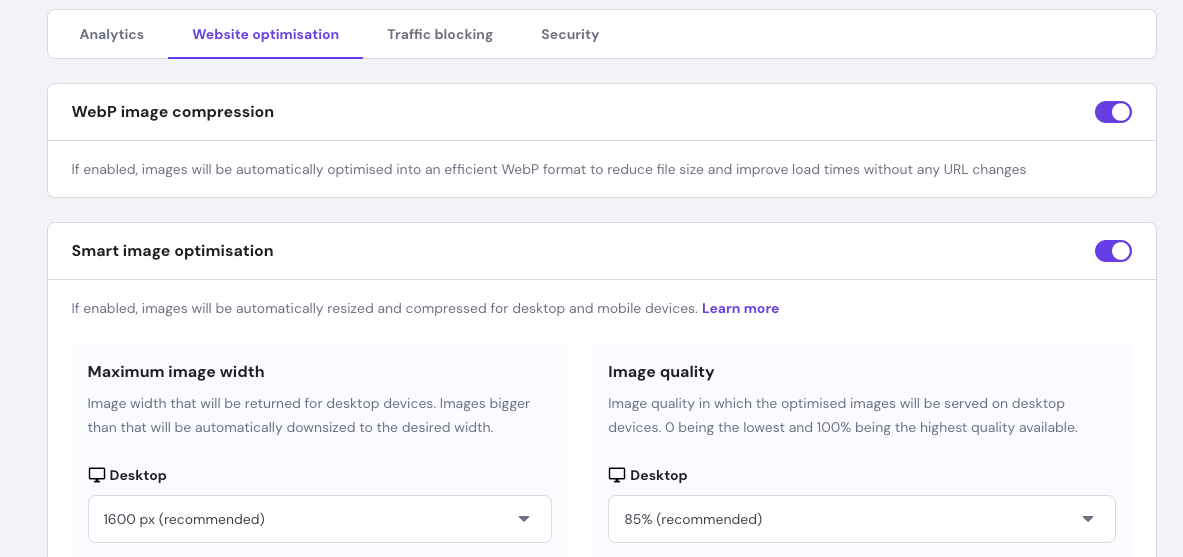Click the WebP image compression heading
This screenshot has width=1183, height=557.
click(x=173, y=112)
